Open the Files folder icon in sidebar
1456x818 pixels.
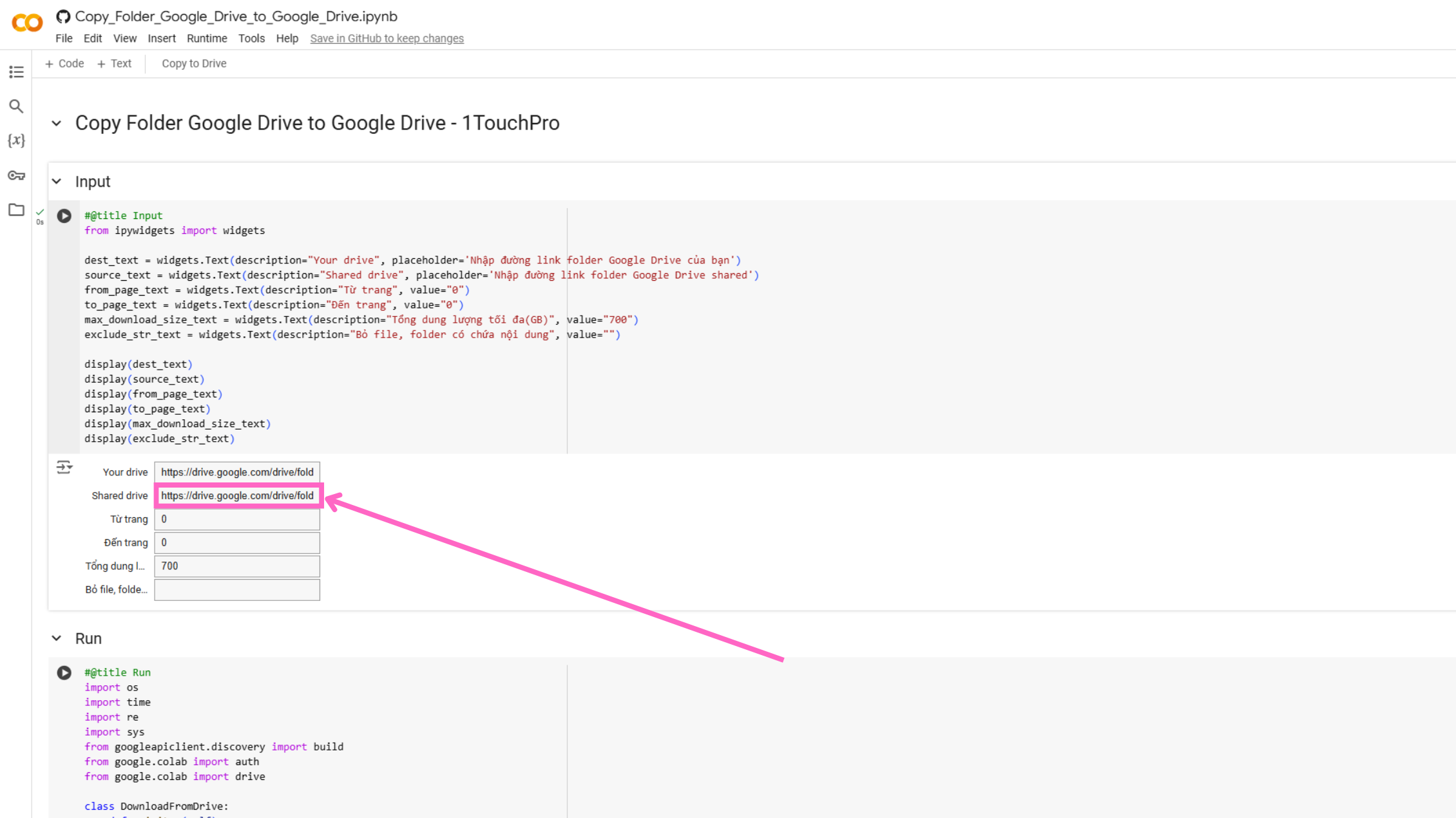(x=16, y=210)
